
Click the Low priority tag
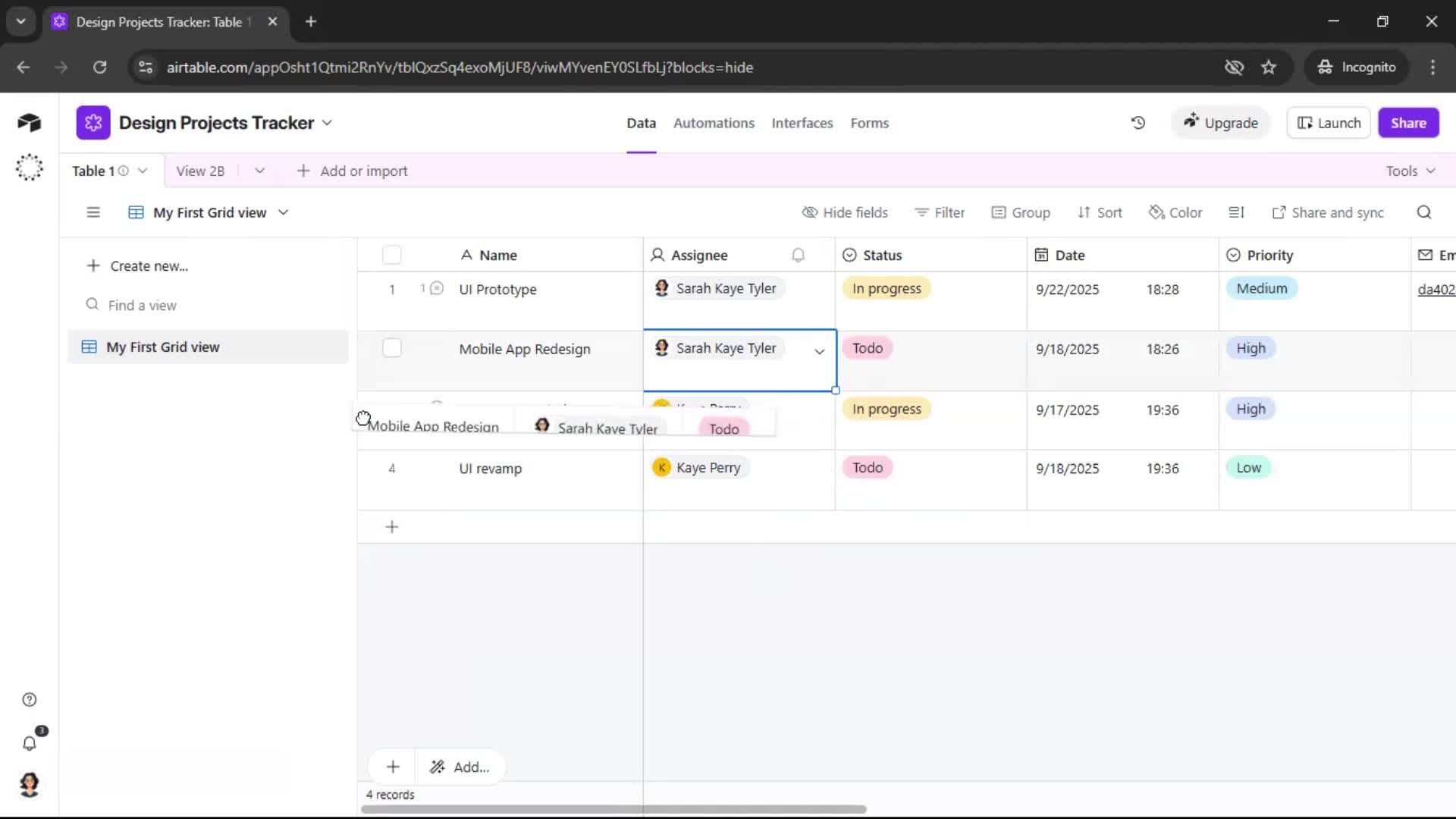[1248, 468]
